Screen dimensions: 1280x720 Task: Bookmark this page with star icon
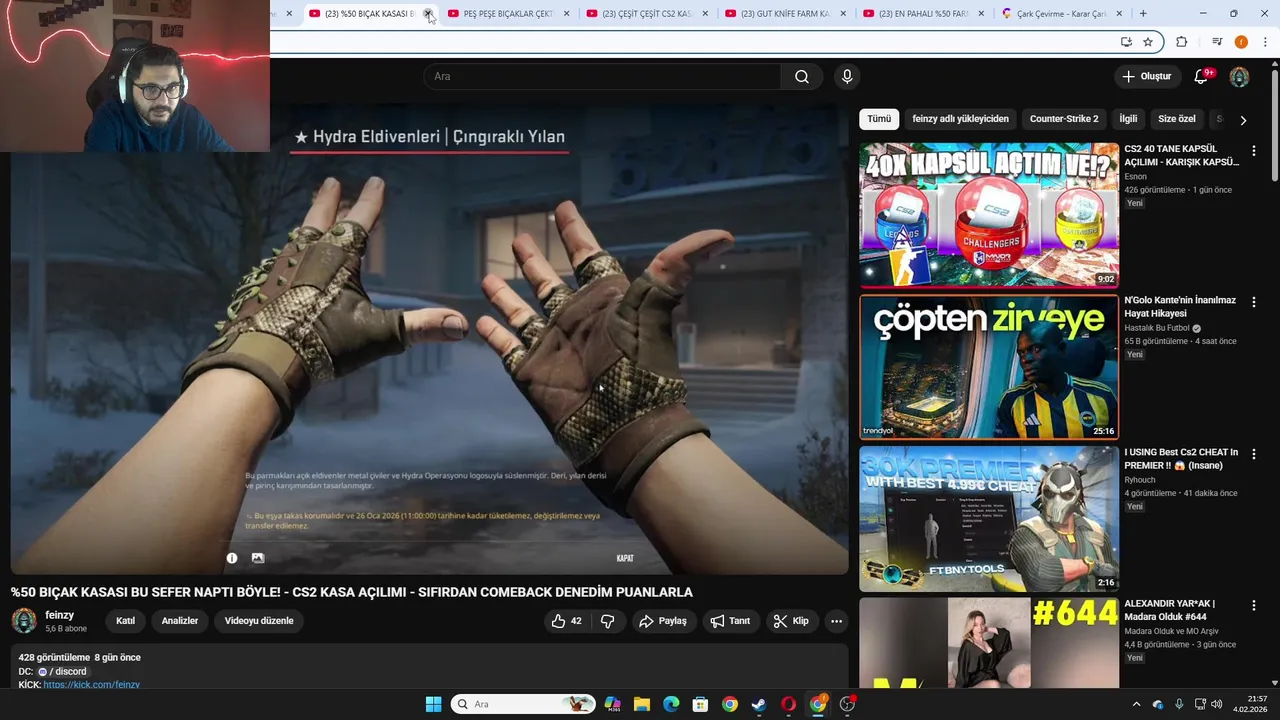[1148, 42]
